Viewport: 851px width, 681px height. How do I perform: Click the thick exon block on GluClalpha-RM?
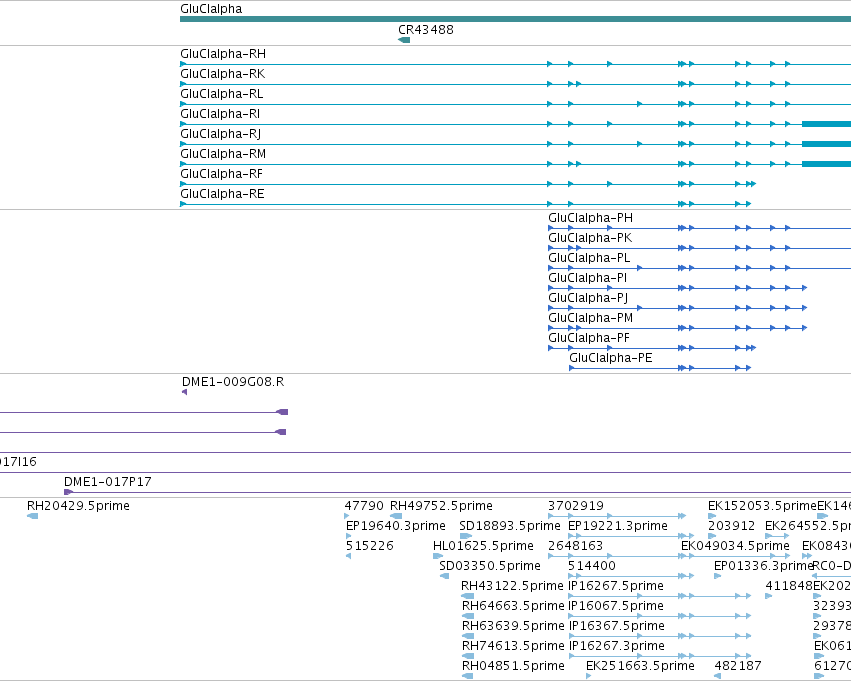click(827, 164)
